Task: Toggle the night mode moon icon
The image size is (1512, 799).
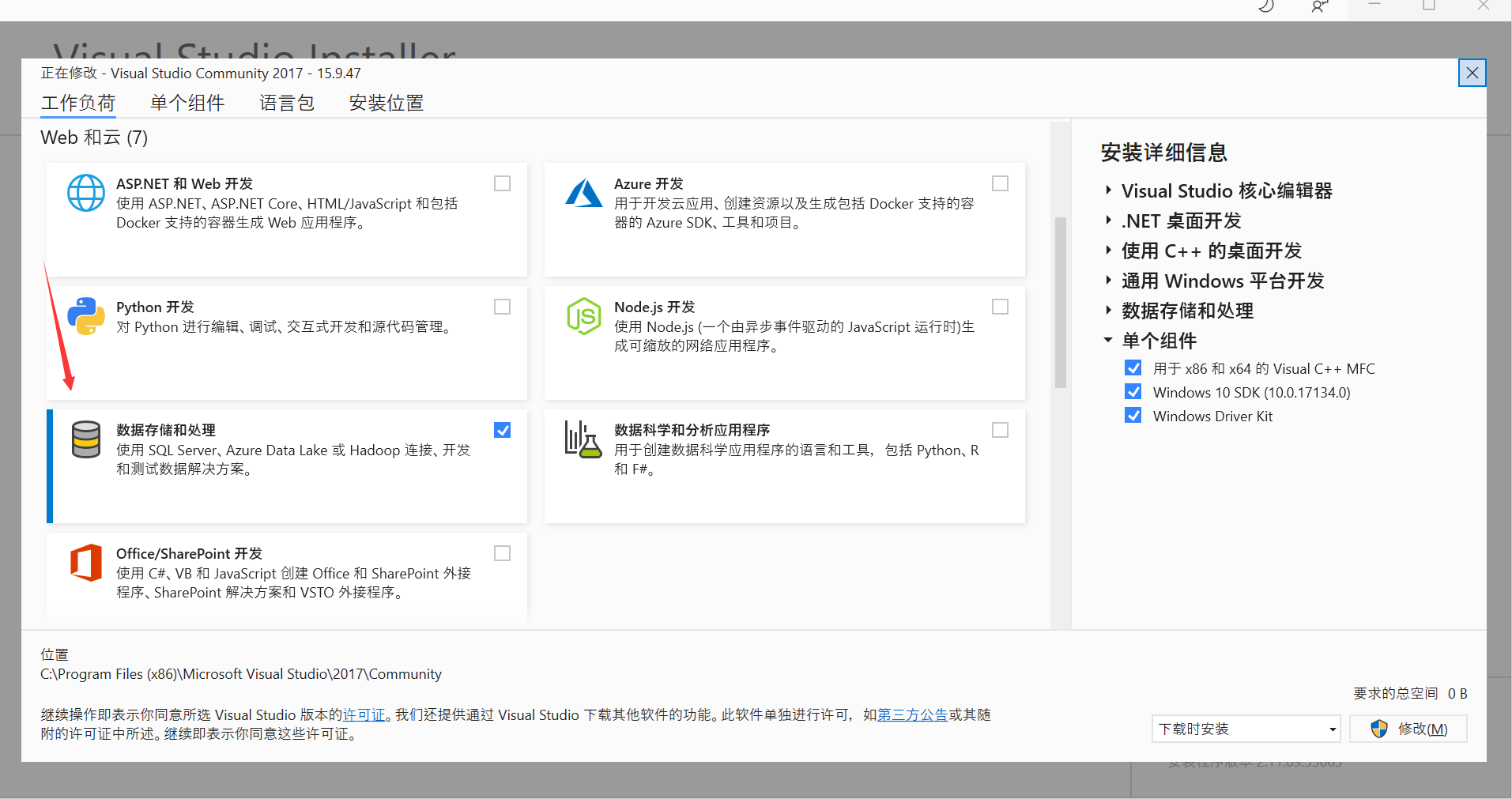Action: [1266, 6]
